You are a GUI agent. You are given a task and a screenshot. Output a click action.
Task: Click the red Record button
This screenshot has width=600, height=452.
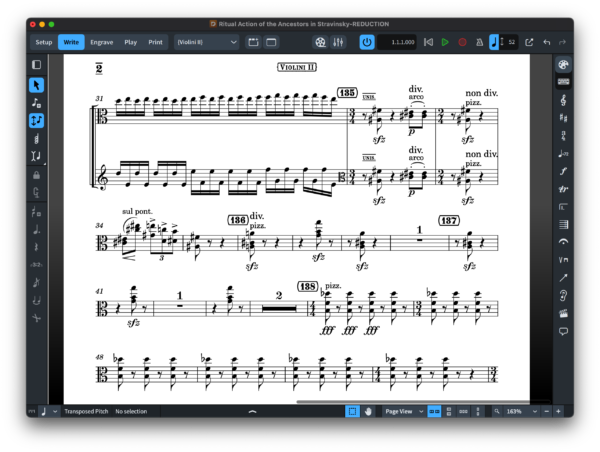(462, 42)
